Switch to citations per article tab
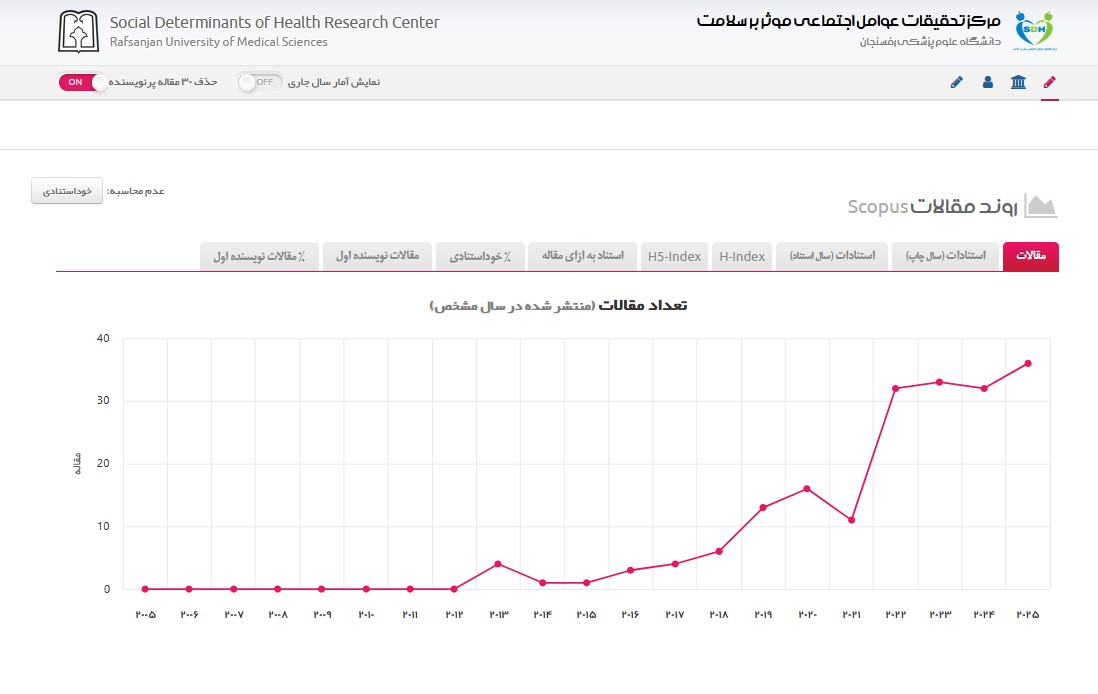This screenshot has height=694, width=1098. 582,256
